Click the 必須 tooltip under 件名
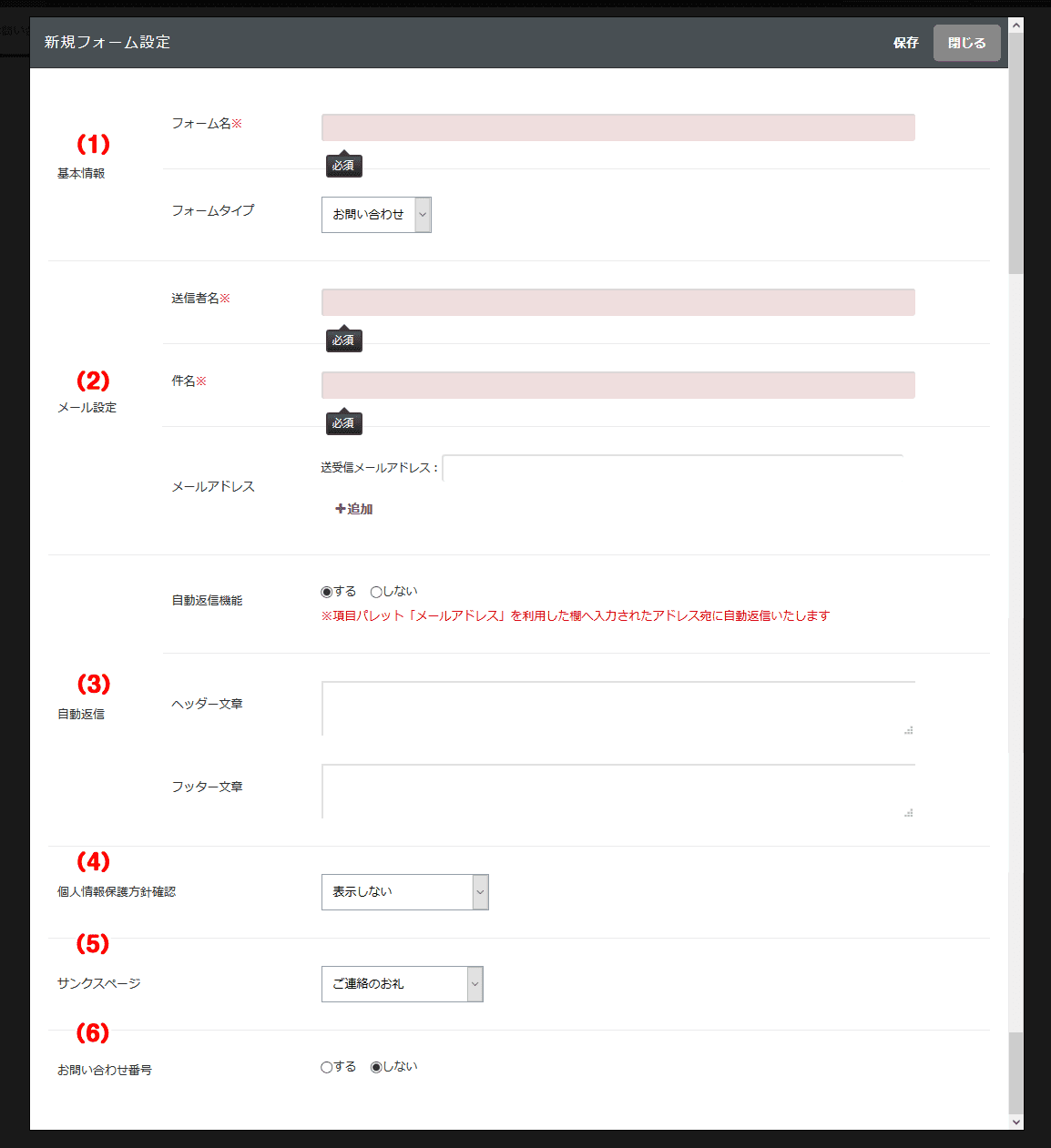 (x=344, y=423)
